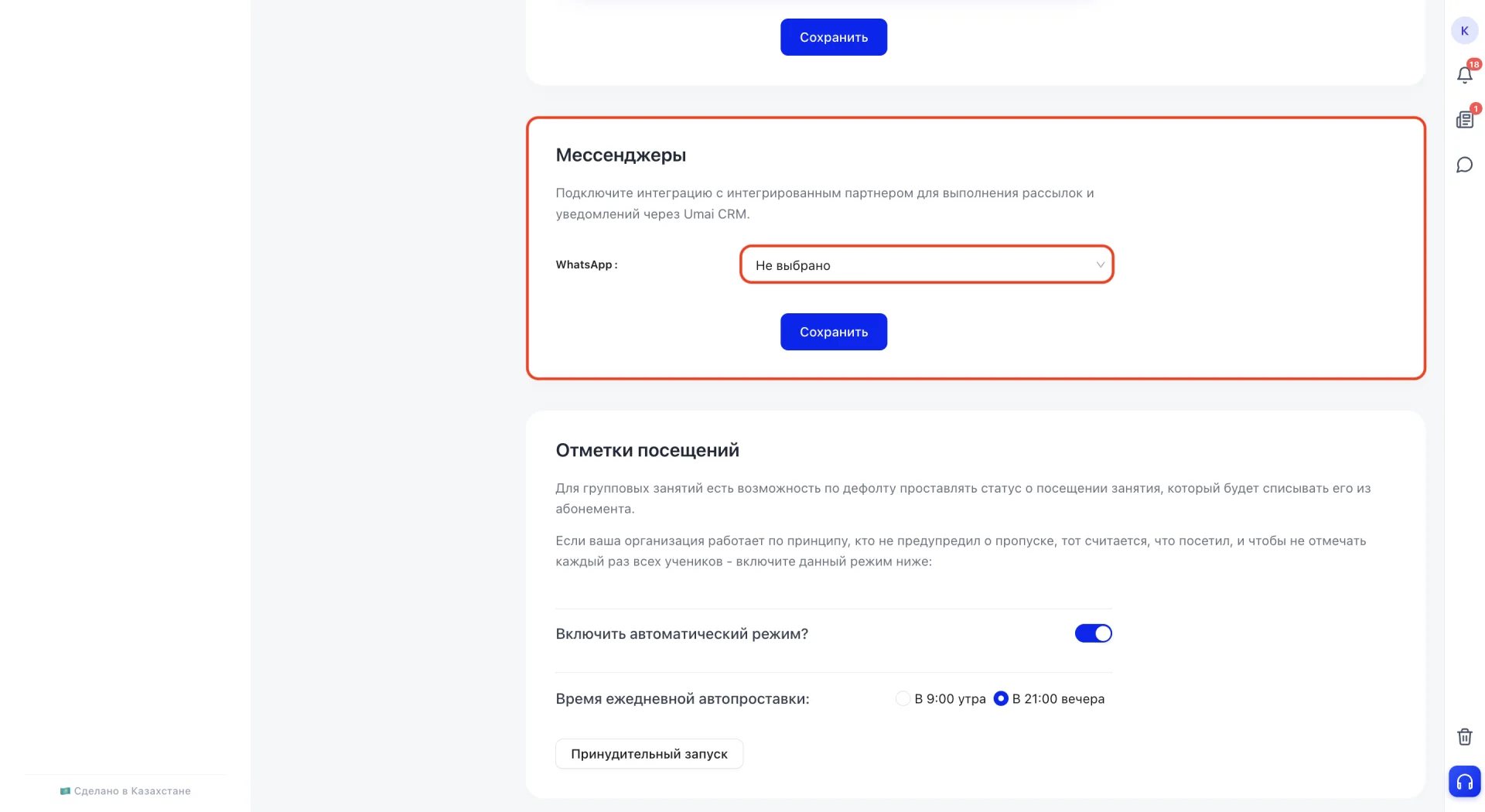Click the user avatar K icon

pos(1464,31)
